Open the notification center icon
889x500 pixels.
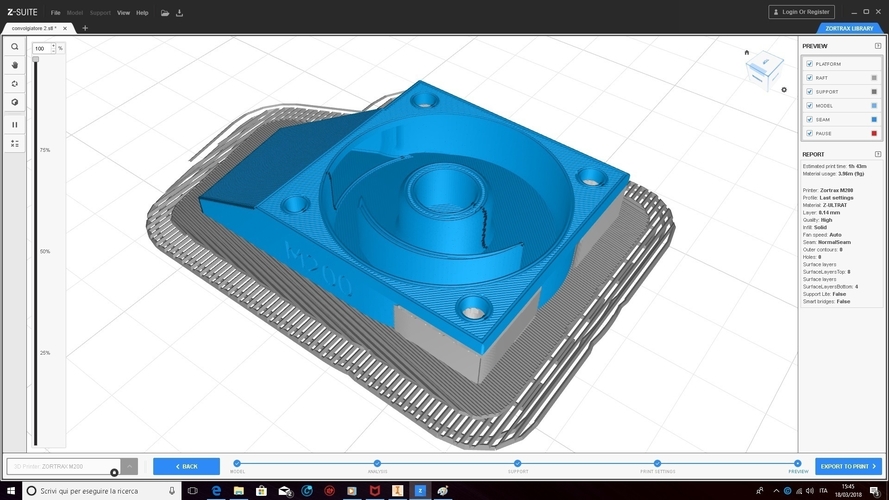coord(875,490)
